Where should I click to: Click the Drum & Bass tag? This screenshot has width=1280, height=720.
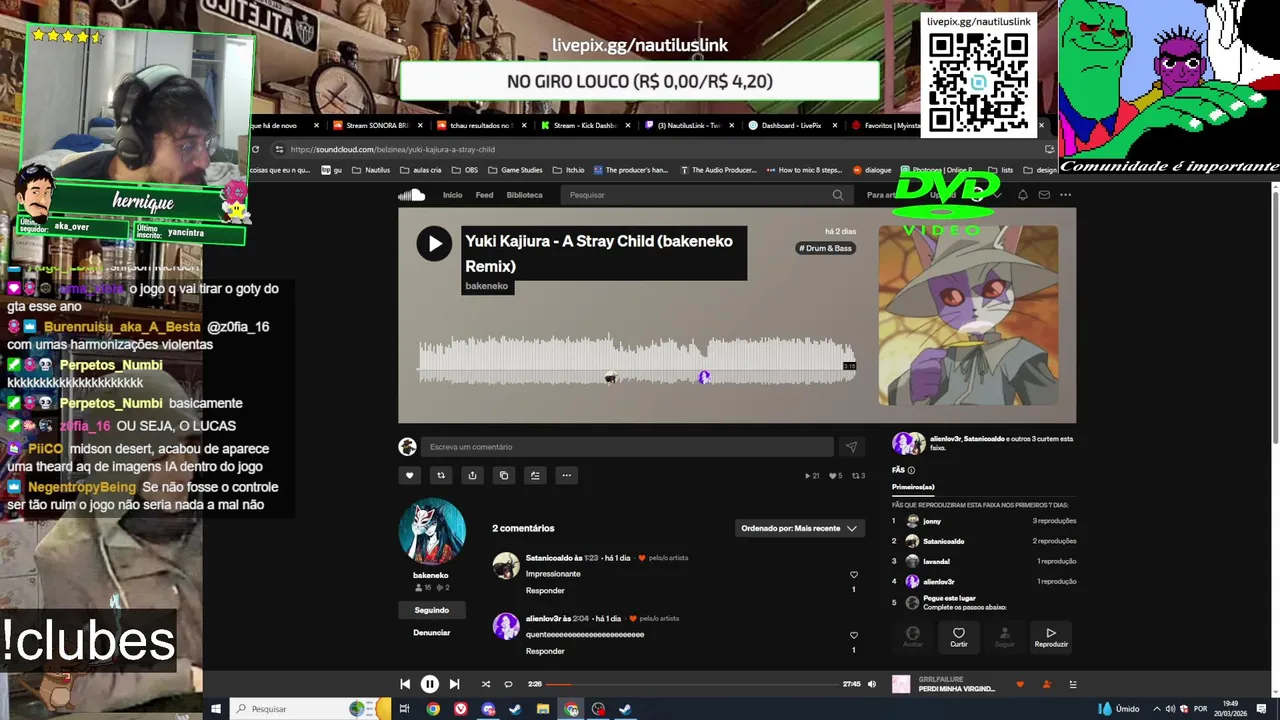826,248
